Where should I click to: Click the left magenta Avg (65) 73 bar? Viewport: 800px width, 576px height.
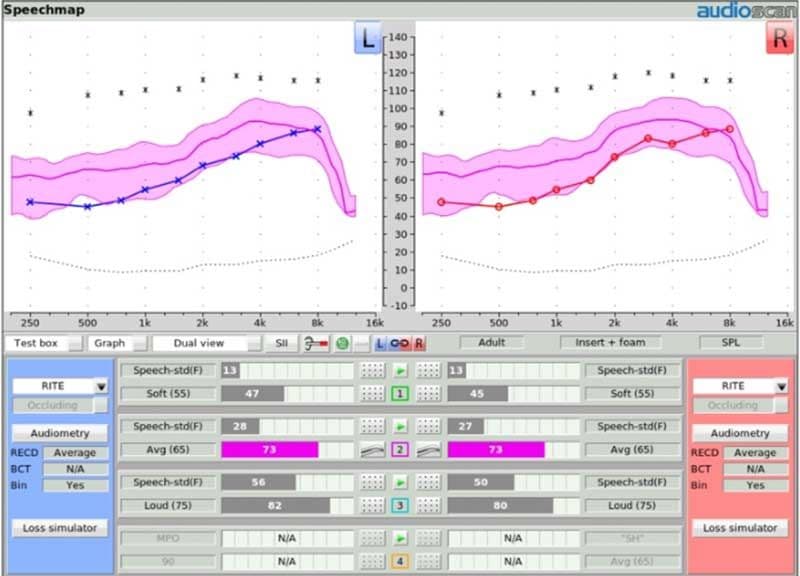270,449
